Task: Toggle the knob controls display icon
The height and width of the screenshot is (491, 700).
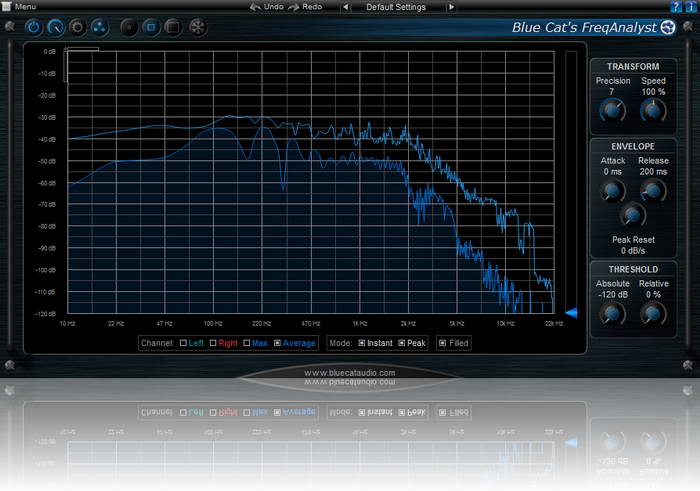Action: coord(56,27)
